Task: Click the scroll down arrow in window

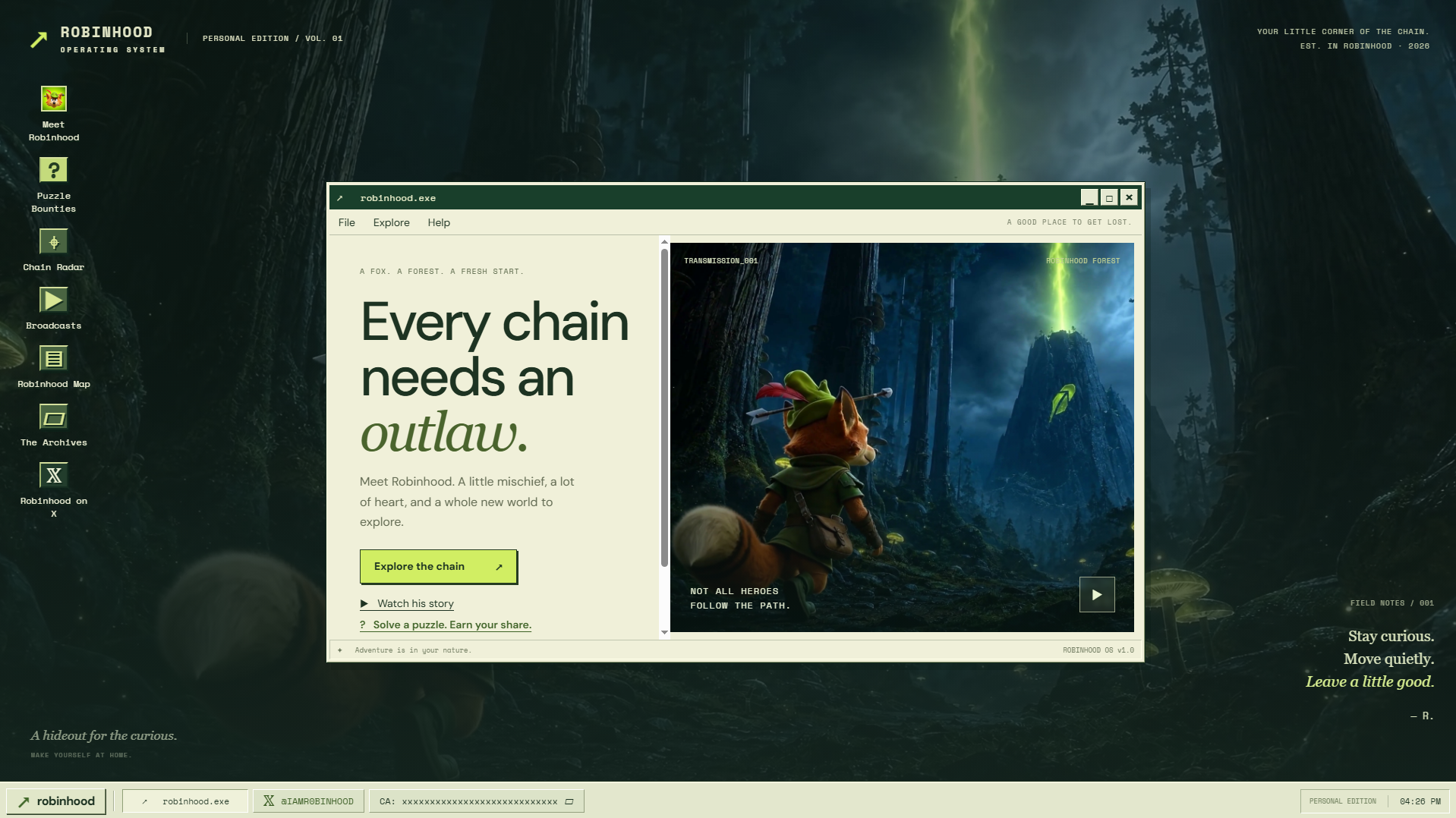Action: [x=664, y=632]
